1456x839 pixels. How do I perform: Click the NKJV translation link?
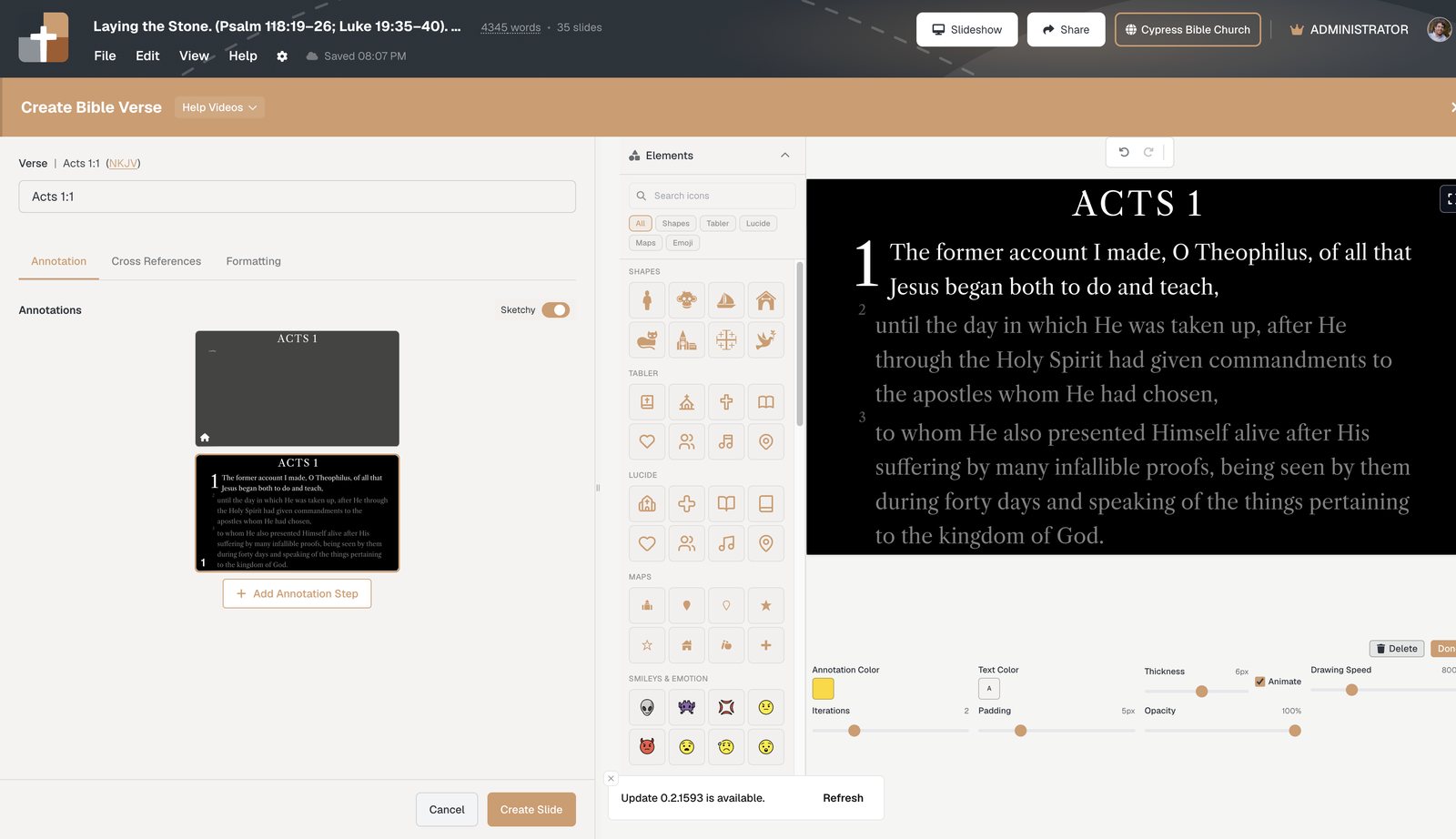pos(123,164)
